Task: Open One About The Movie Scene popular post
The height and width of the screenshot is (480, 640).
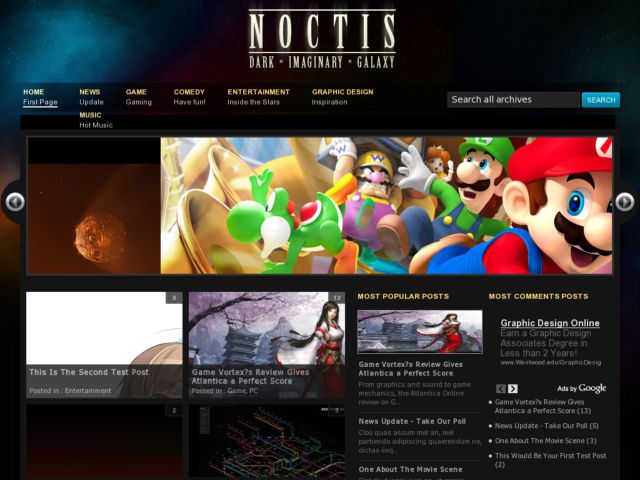Action: point(411,469)
